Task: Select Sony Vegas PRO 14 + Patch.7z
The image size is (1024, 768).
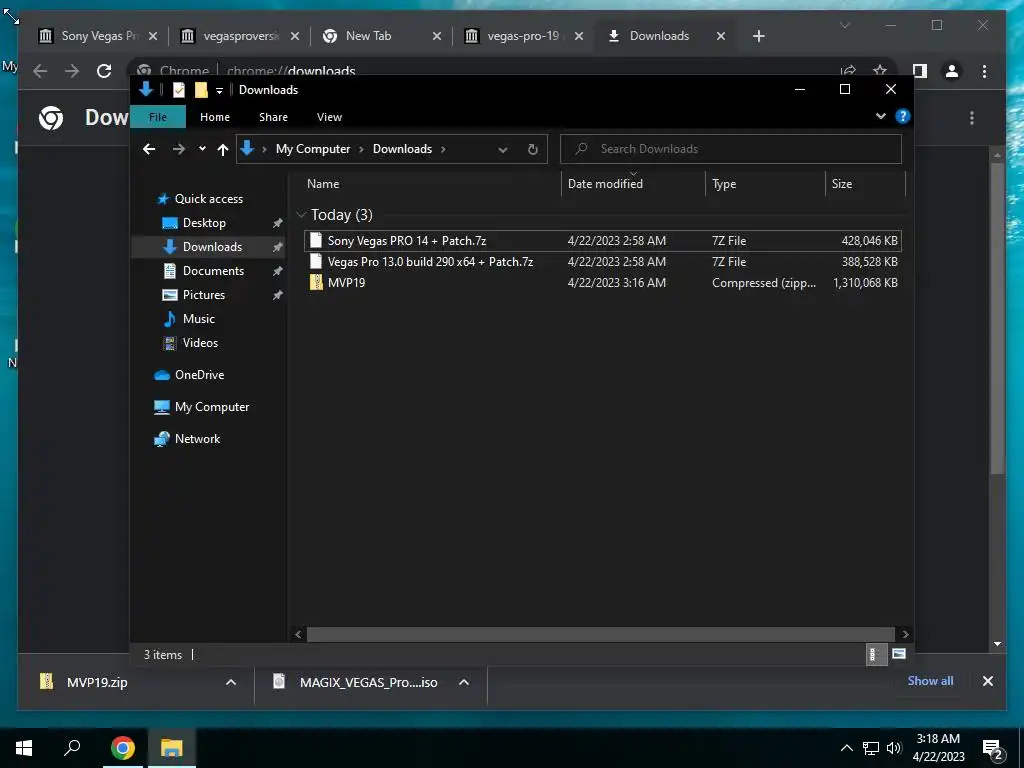Action: tap(603, 240)
